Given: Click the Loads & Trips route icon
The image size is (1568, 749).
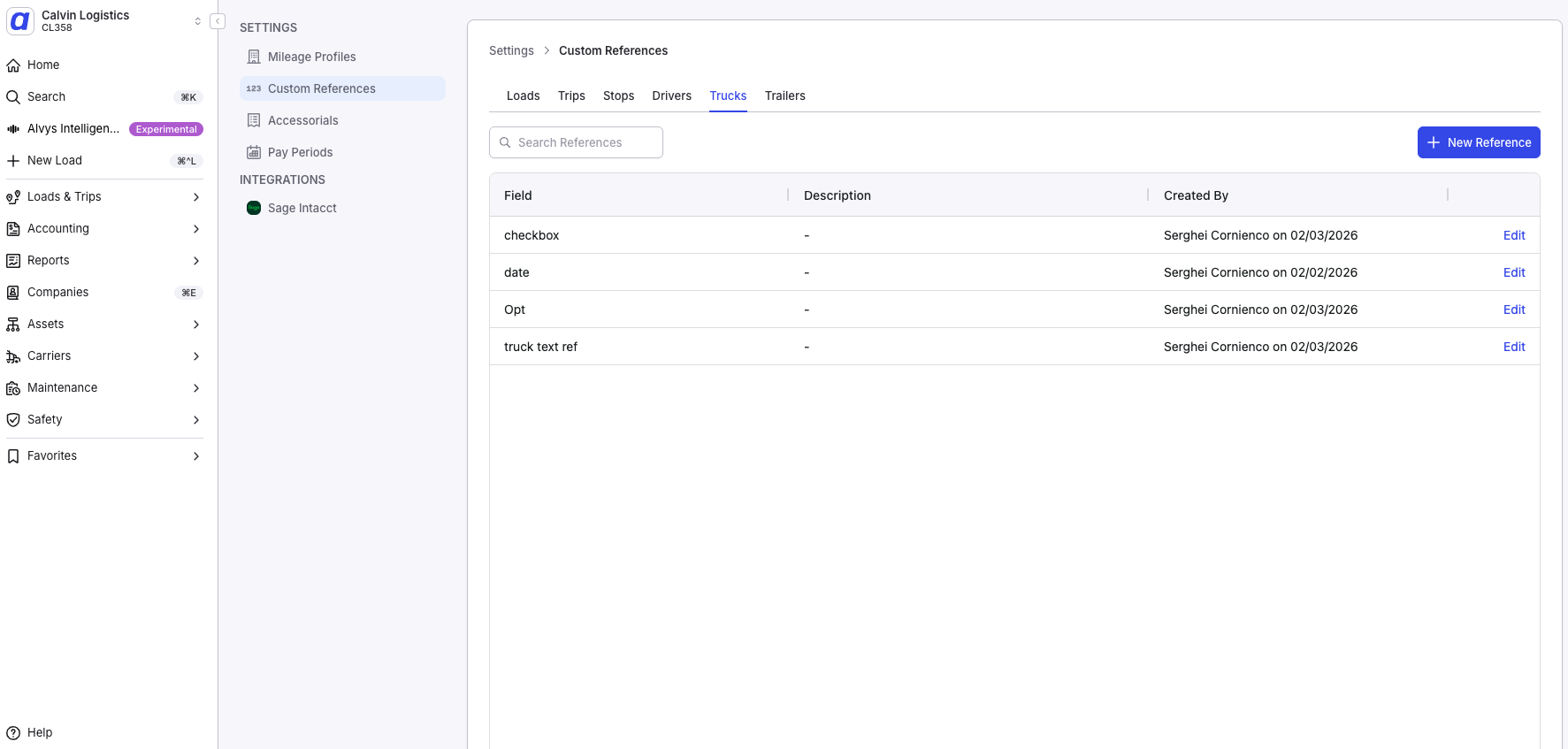Looking at the screenshot, I should 13,197.
